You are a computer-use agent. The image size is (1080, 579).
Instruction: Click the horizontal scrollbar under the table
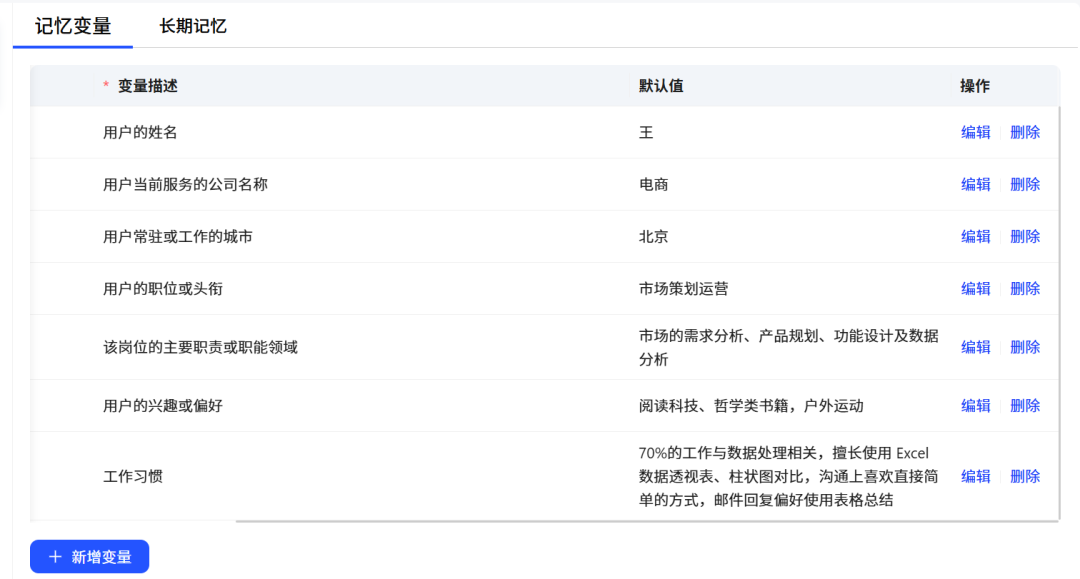click(x=647, y=521)
